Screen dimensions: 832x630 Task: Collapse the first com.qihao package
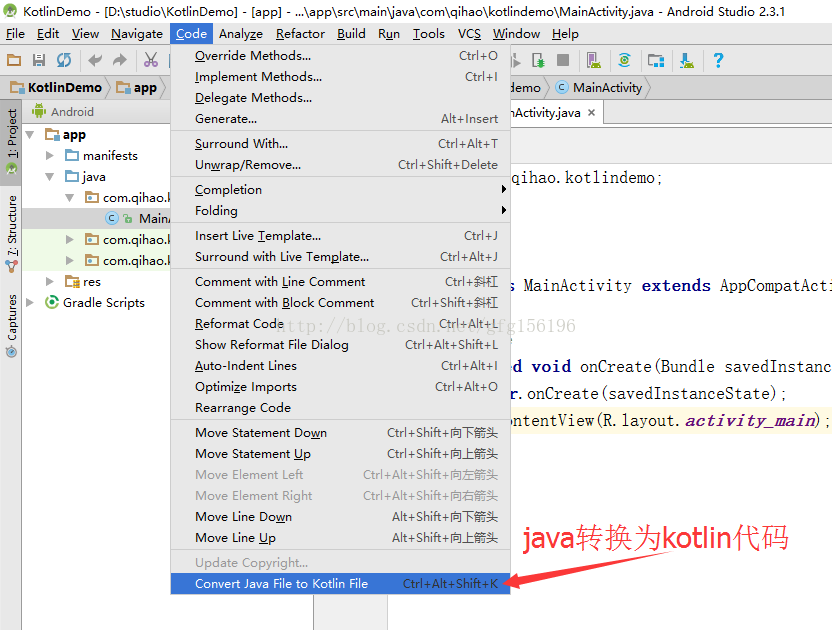click(x=70, y=197)
